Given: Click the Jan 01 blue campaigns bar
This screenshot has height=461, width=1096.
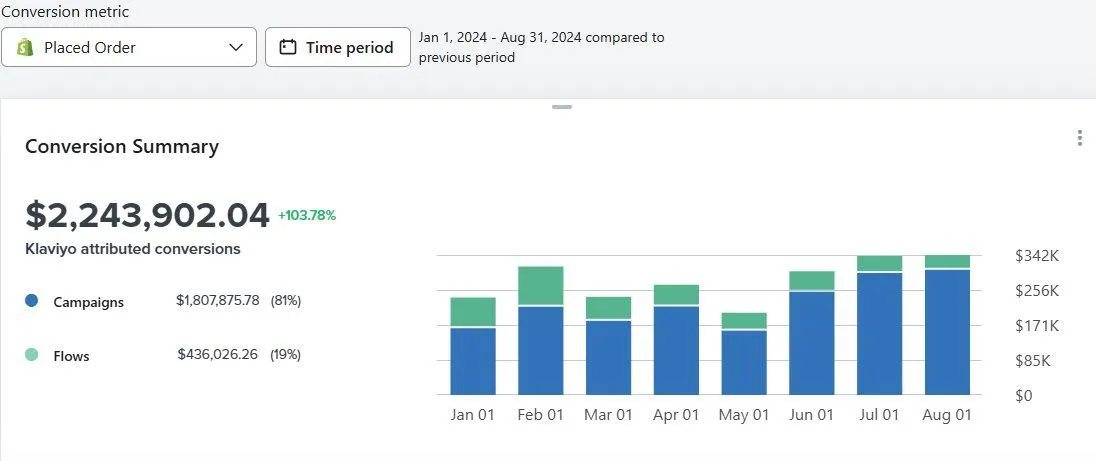Looking at the screenshot, I should pyautogui.click(x=473, y=361).
